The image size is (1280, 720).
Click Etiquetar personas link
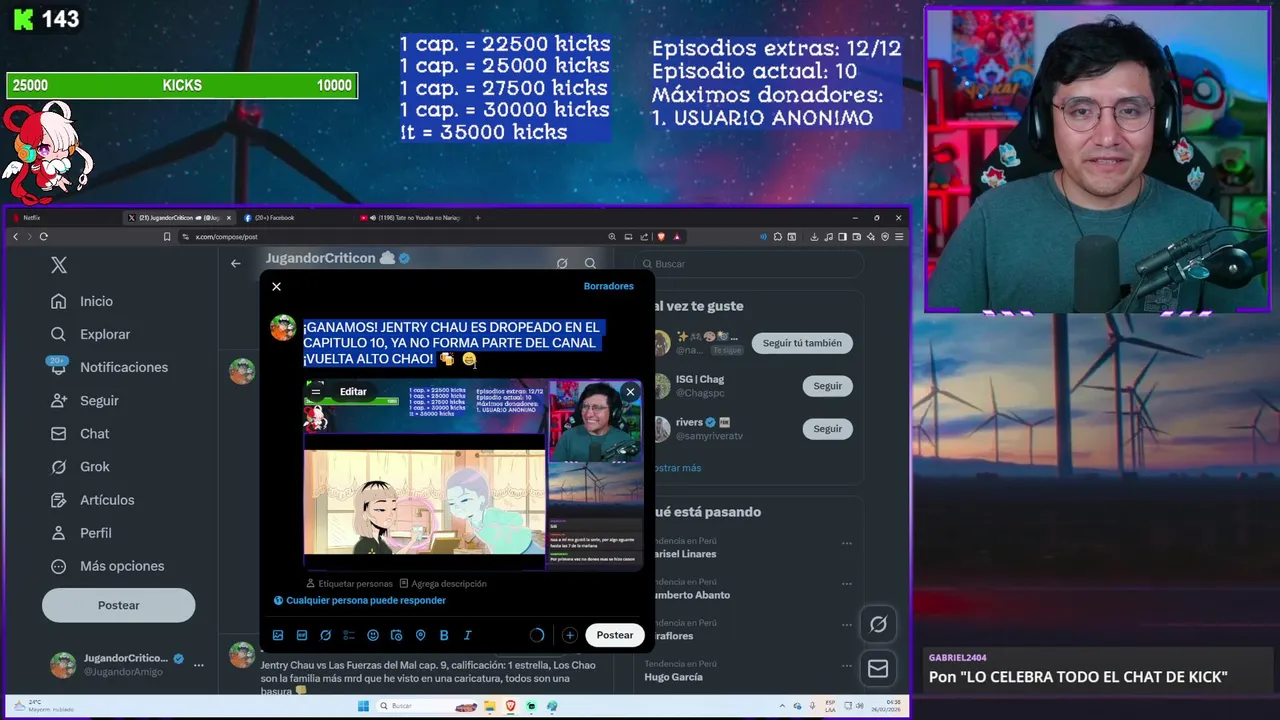[x=349, y=583]
